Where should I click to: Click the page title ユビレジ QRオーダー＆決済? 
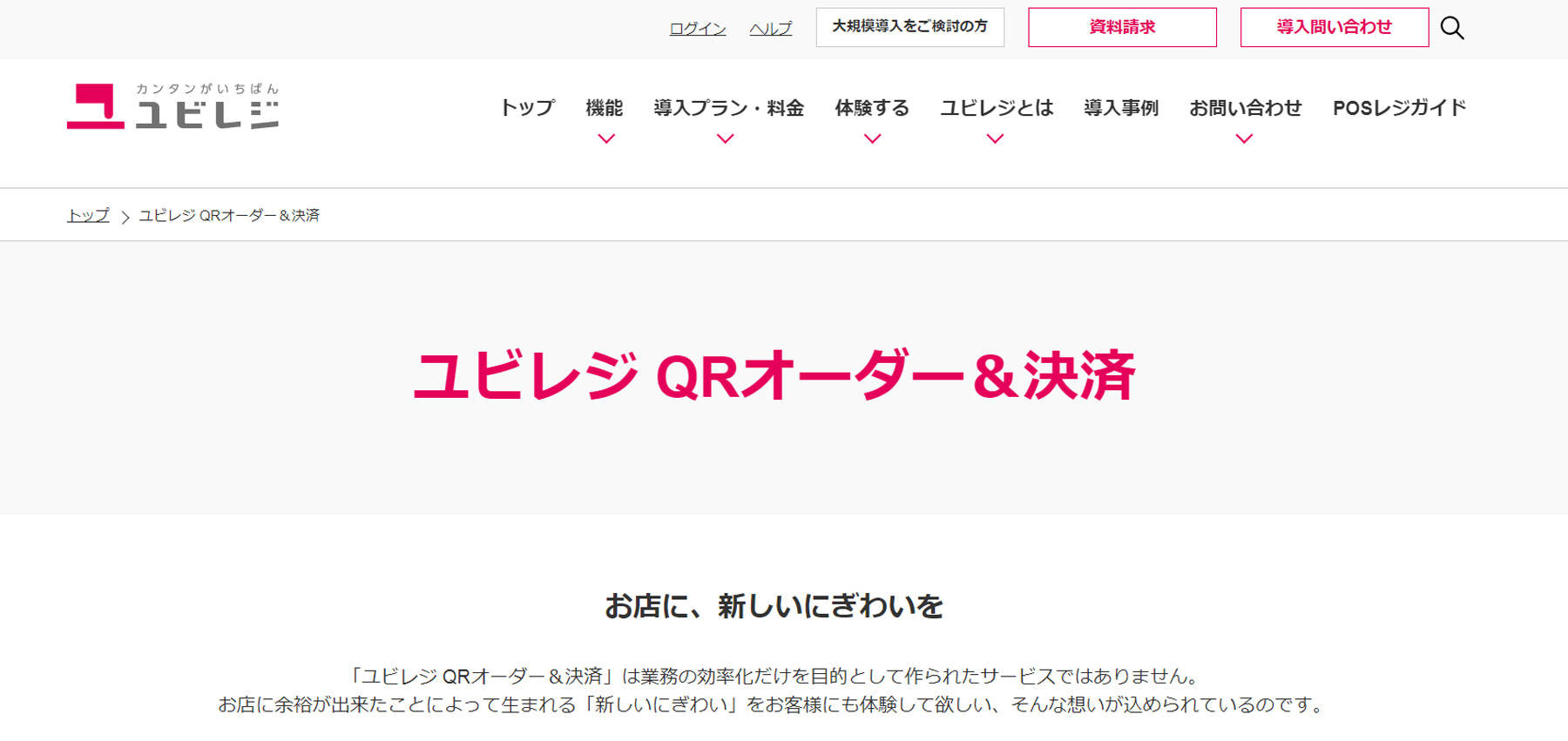(774, 376)
